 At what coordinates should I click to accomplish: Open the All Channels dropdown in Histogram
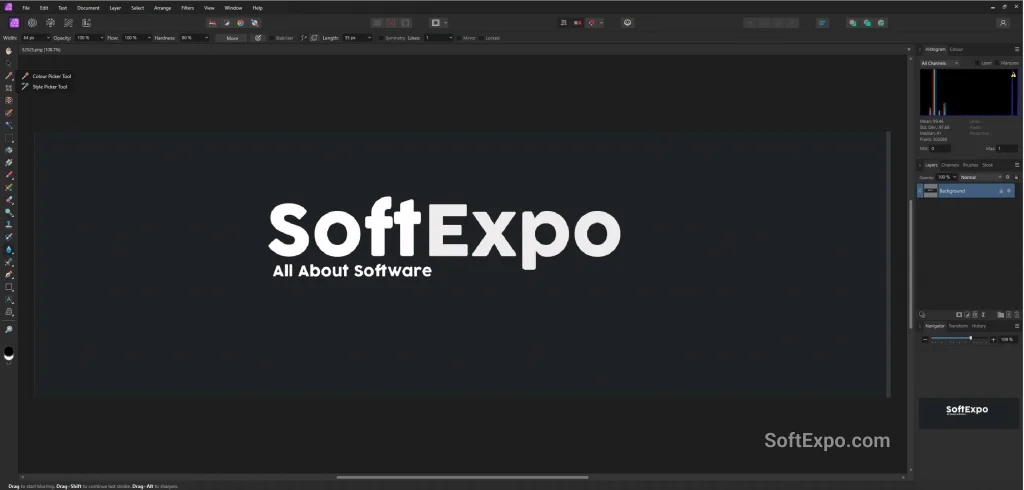click(938, 63)
